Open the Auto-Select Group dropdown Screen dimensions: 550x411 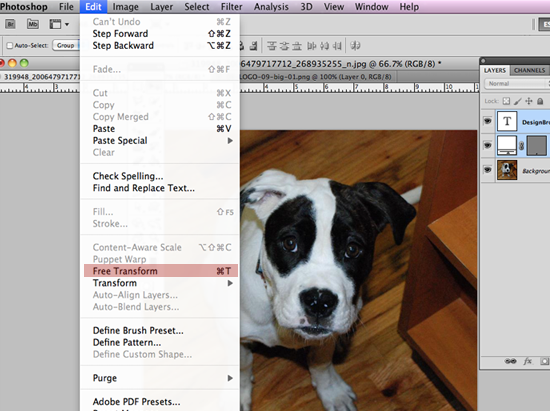(x=66, y=45)
